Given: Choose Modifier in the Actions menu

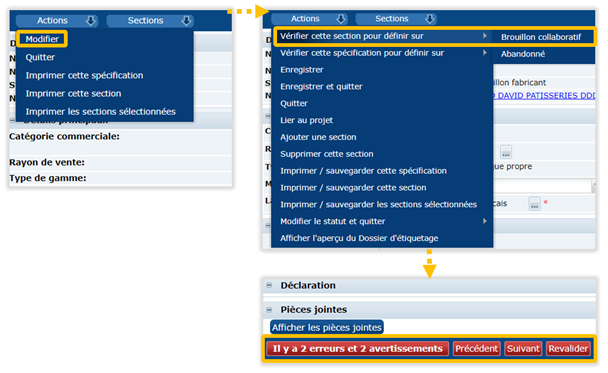Looking at the screenshot, I should tap(42, 39).
